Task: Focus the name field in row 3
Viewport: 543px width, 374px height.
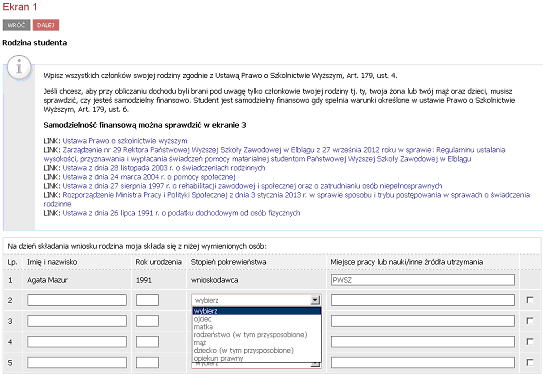Action: tap(77, 321)
